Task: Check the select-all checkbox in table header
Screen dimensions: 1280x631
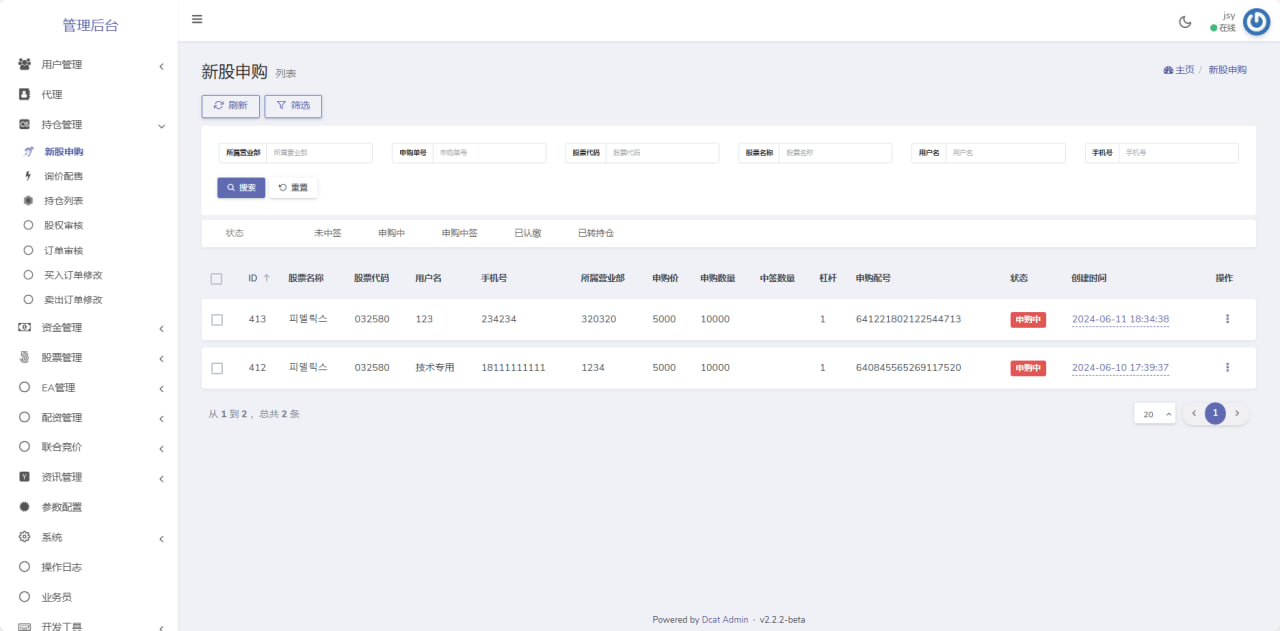Action: (x=217, y=279)
